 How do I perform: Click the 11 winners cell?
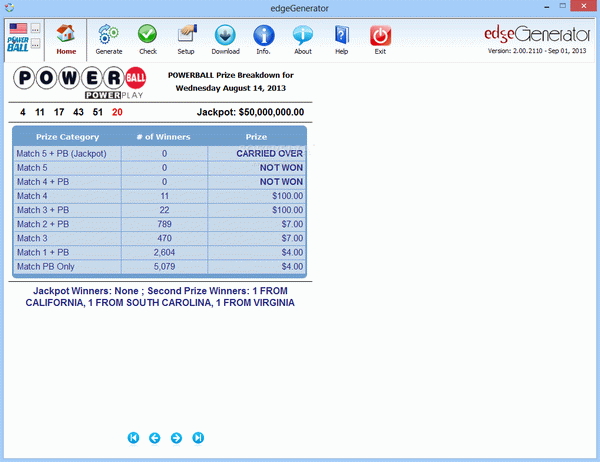pos(165,196)
